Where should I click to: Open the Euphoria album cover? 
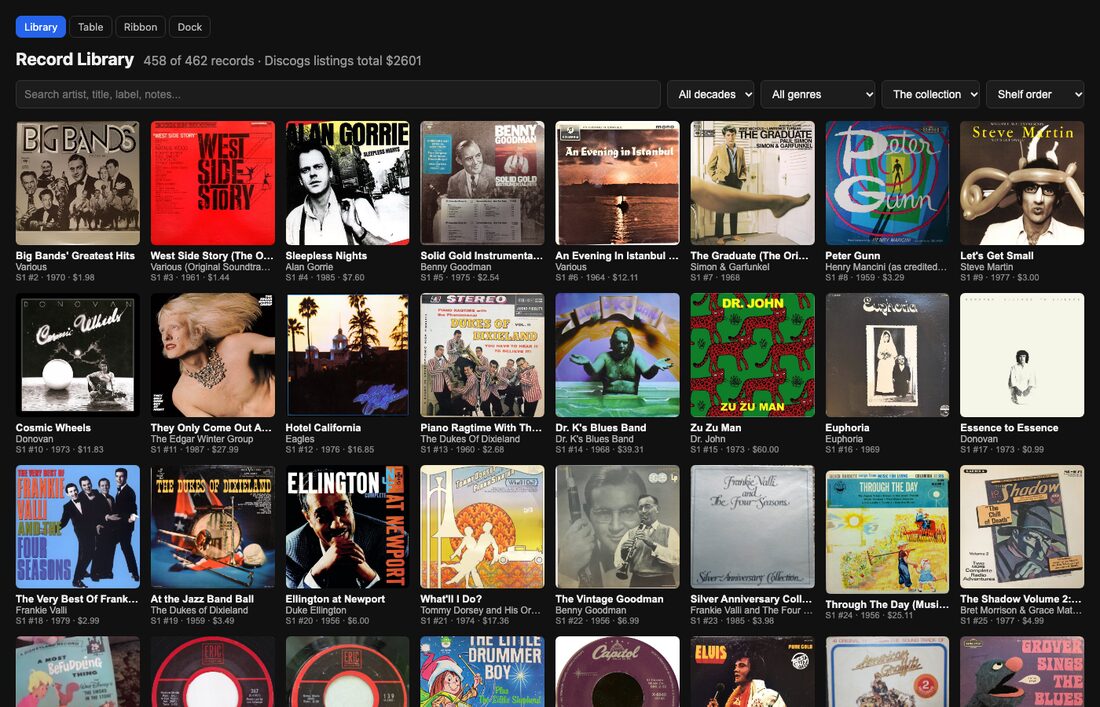pyautogui.click(x=887, y=355)
